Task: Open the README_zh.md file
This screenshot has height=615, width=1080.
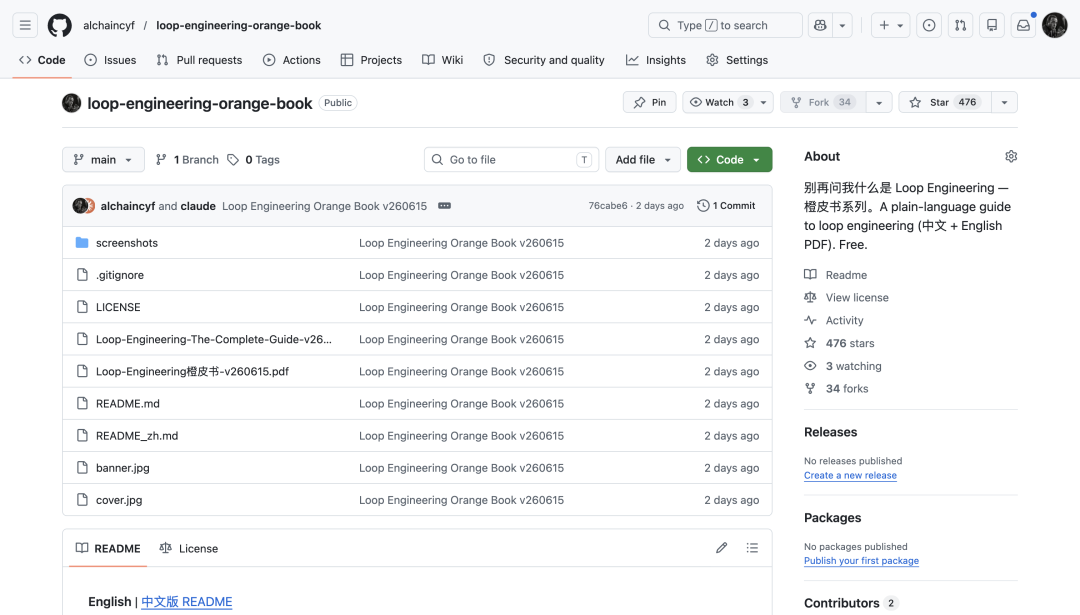Action: pos(137,435)
